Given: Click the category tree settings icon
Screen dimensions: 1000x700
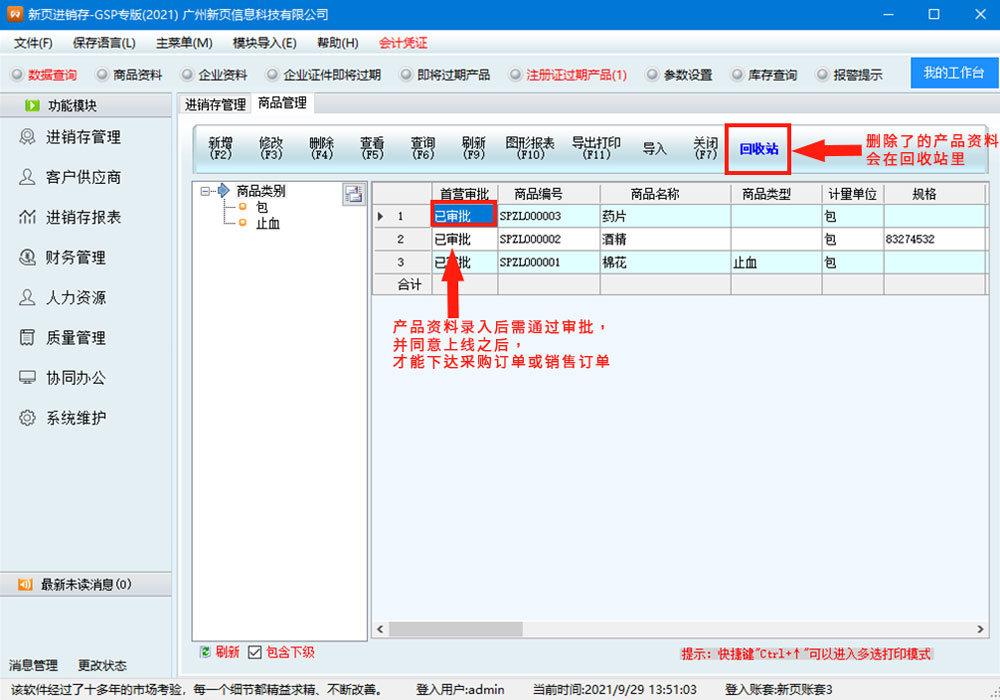Looking at the screenshot, I should pos(353,195).
